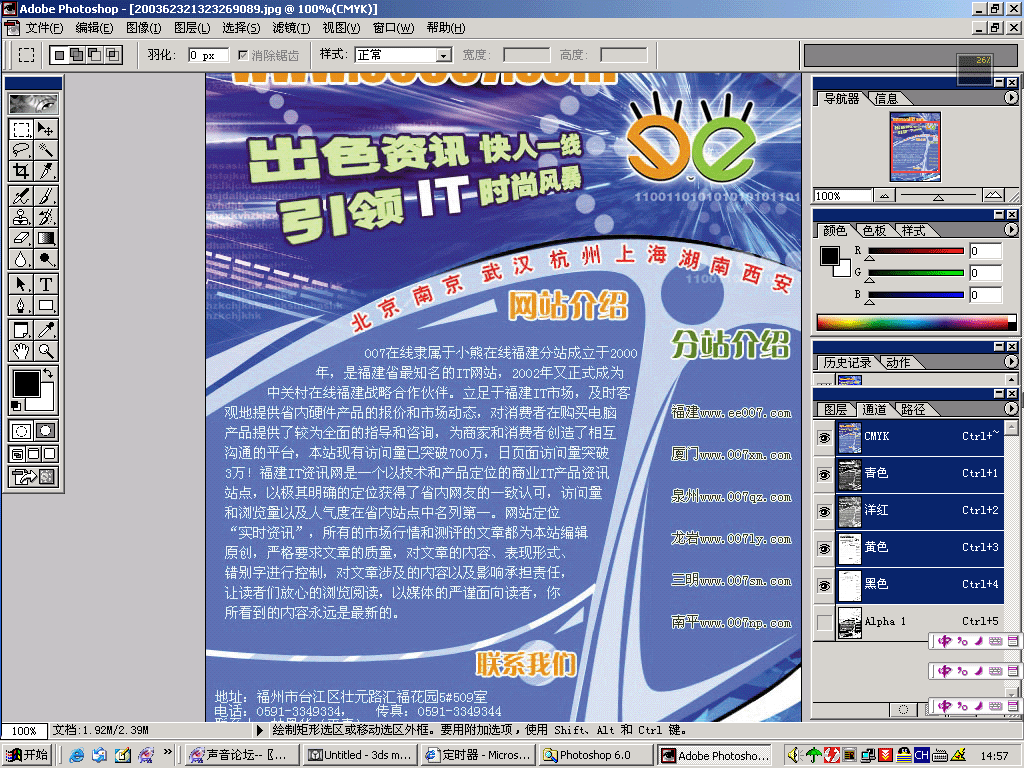Image resolution: width=1024 pixels, height=768 pixels.
Task: Click the 开始 Start button
Action: (27, 755)
